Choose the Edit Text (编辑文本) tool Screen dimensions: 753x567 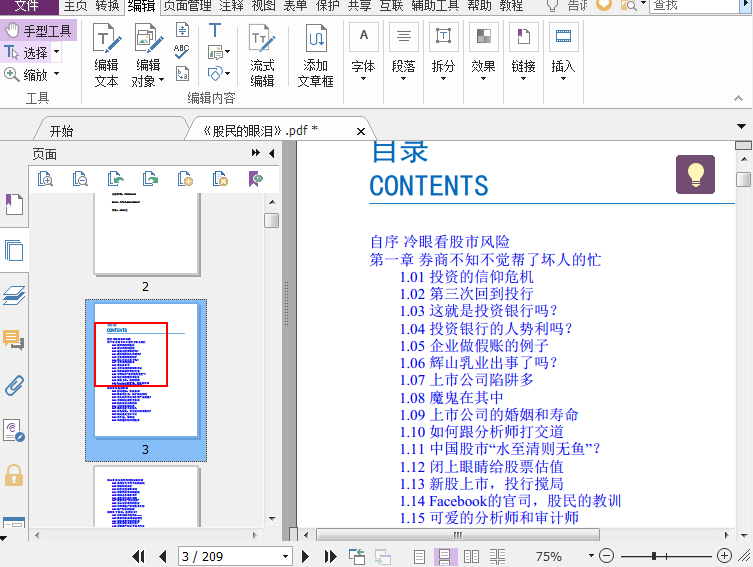click(x=106, y=57)
